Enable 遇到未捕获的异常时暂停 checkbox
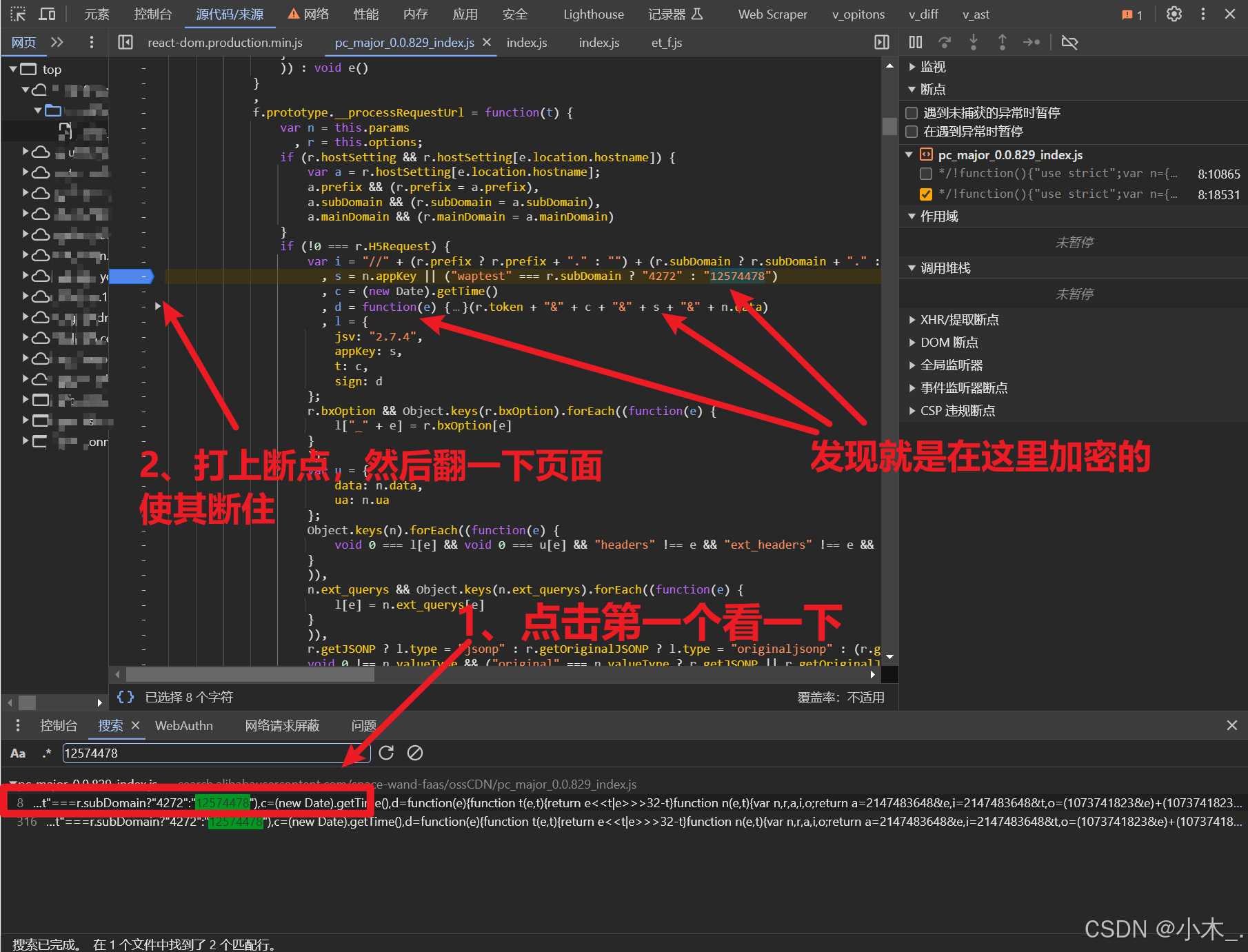Image resolution: width=1248 pixels, height=952 pixels. [912, 113]
